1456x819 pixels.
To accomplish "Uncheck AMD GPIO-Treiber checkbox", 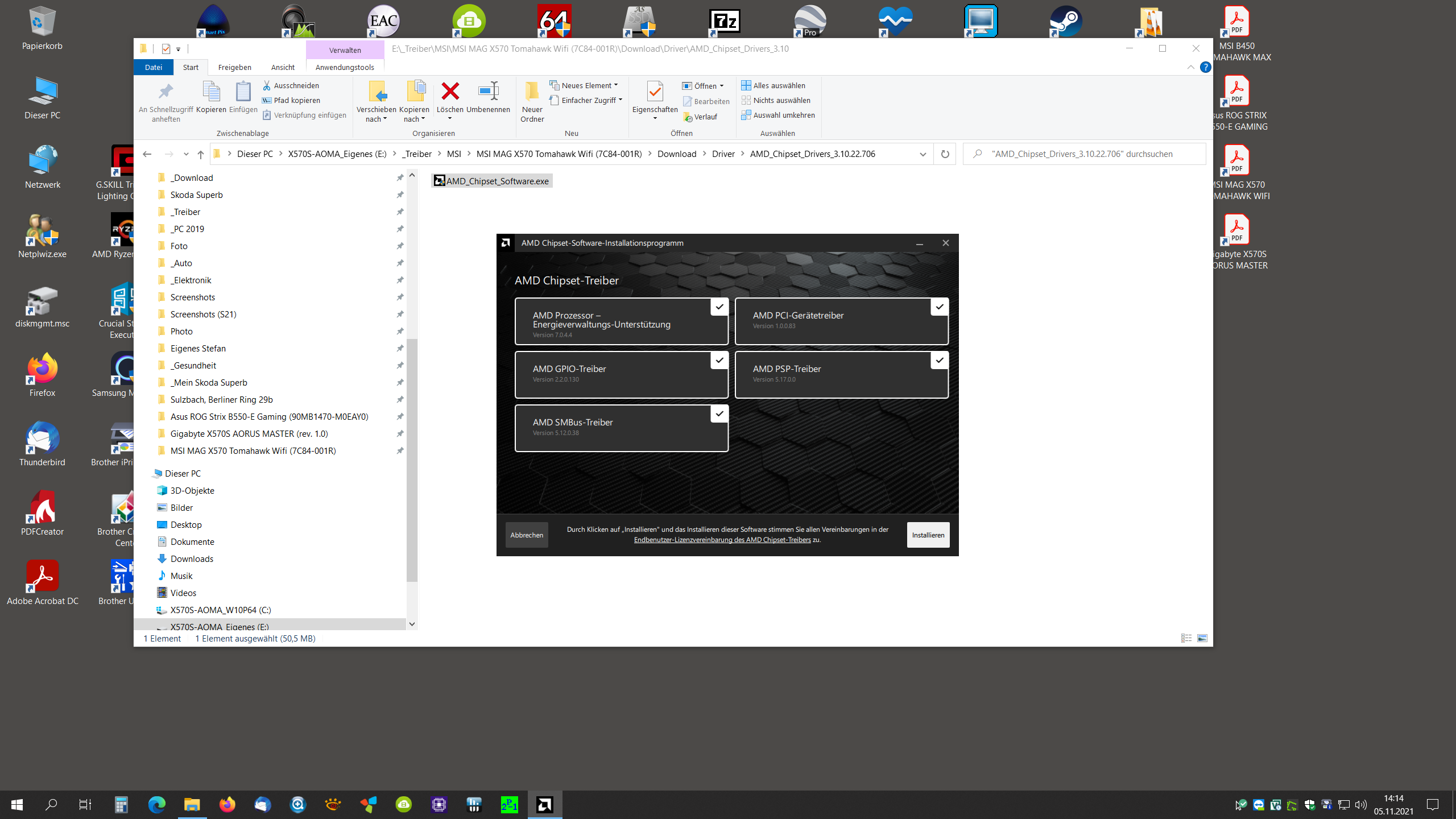I will tap(719, 360).
